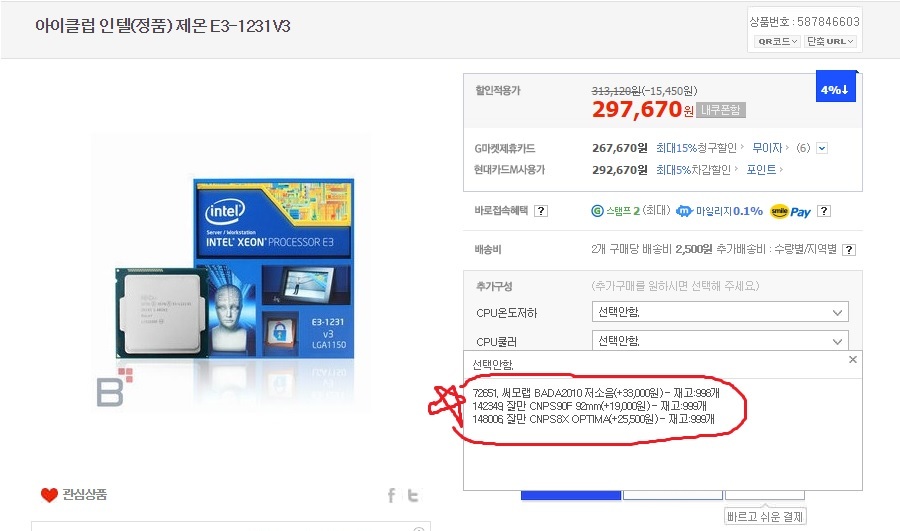Select 써모랩 BADA2010 저소음 cooler option

point(596,393)
